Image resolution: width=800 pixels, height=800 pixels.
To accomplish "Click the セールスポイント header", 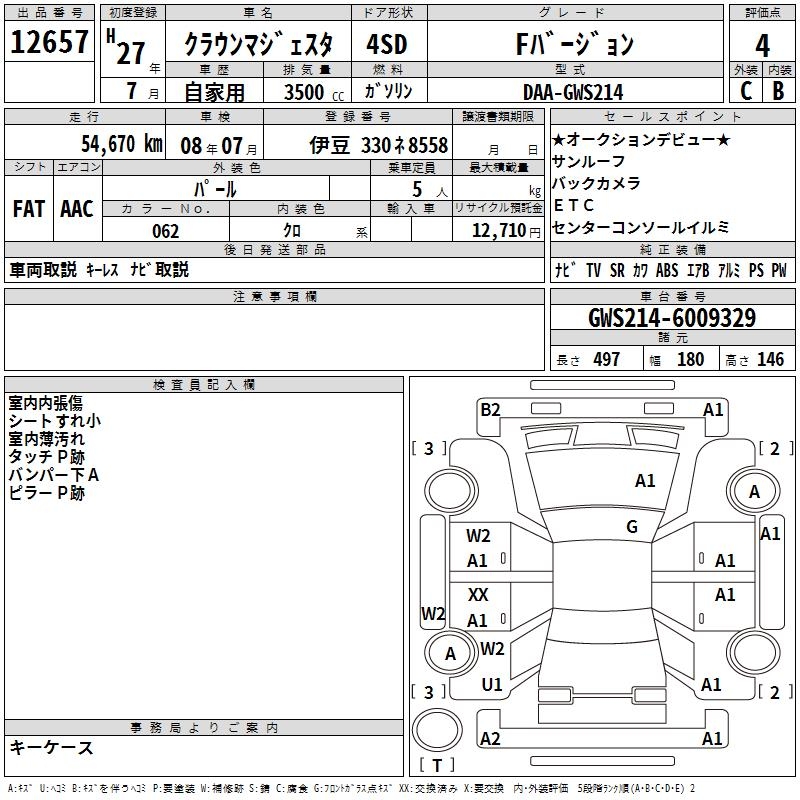I will (672, 116).
